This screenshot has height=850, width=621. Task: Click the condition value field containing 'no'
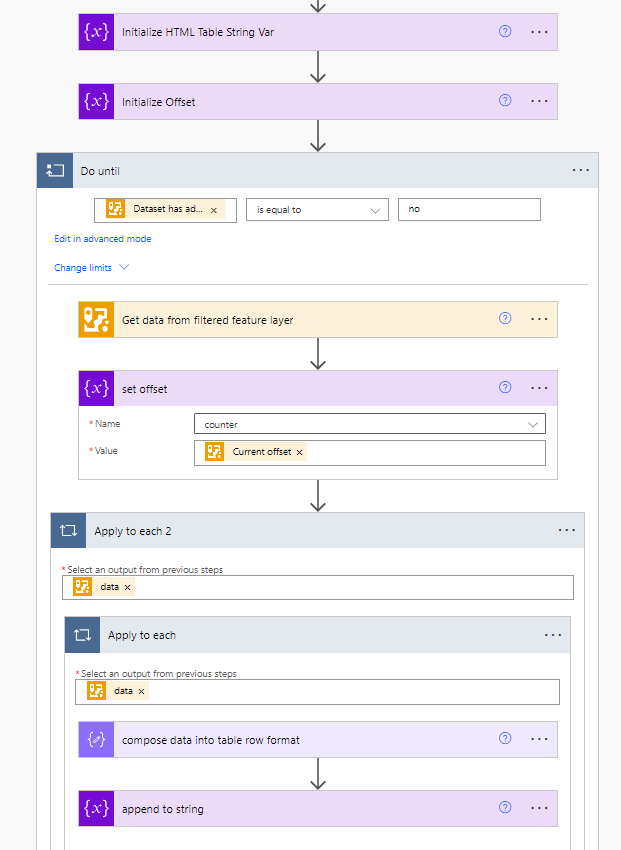pos(468,210)
